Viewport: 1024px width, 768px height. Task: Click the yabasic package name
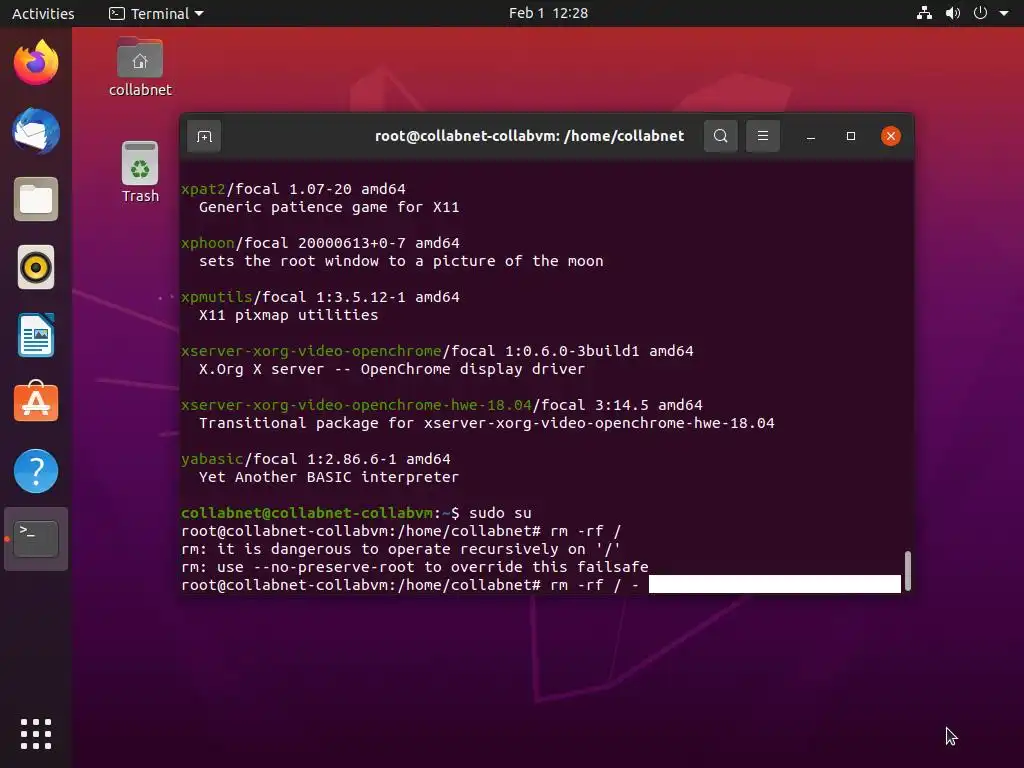pyautogui.click(x=212, y=459)
